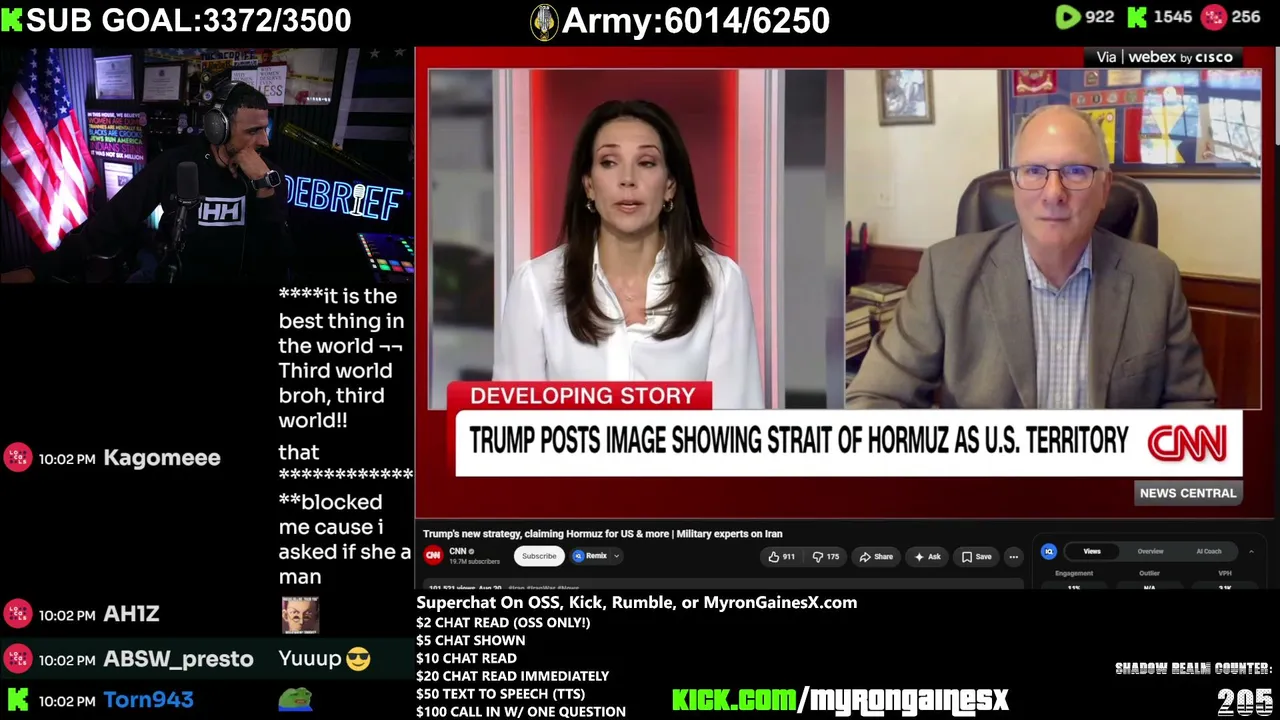Click the Army emblem icon in the top bar
The width and height of the screenshot is (1280, 720).
(543, 21)
